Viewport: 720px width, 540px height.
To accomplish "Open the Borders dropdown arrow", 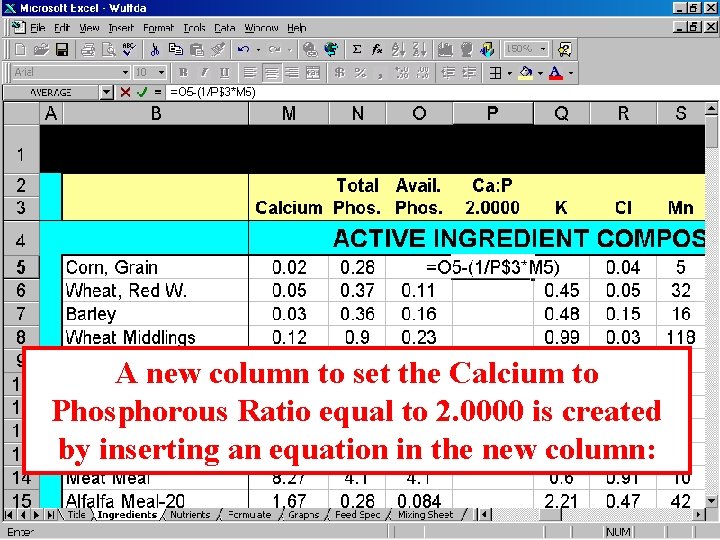I will click(510, 73).
